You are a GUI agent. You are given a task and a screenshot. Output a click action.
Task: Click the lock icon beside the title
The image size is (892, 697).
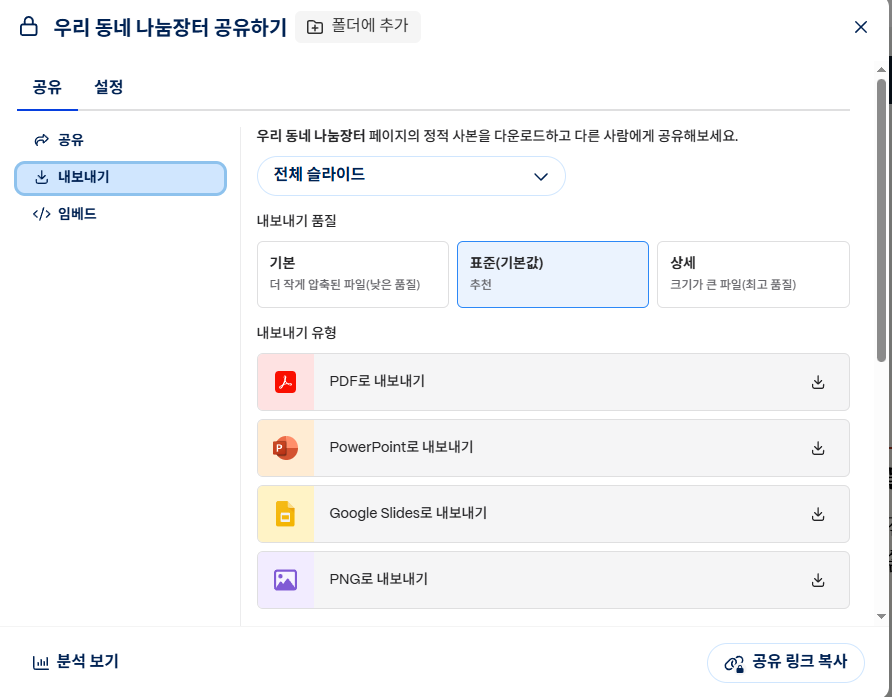28,27
